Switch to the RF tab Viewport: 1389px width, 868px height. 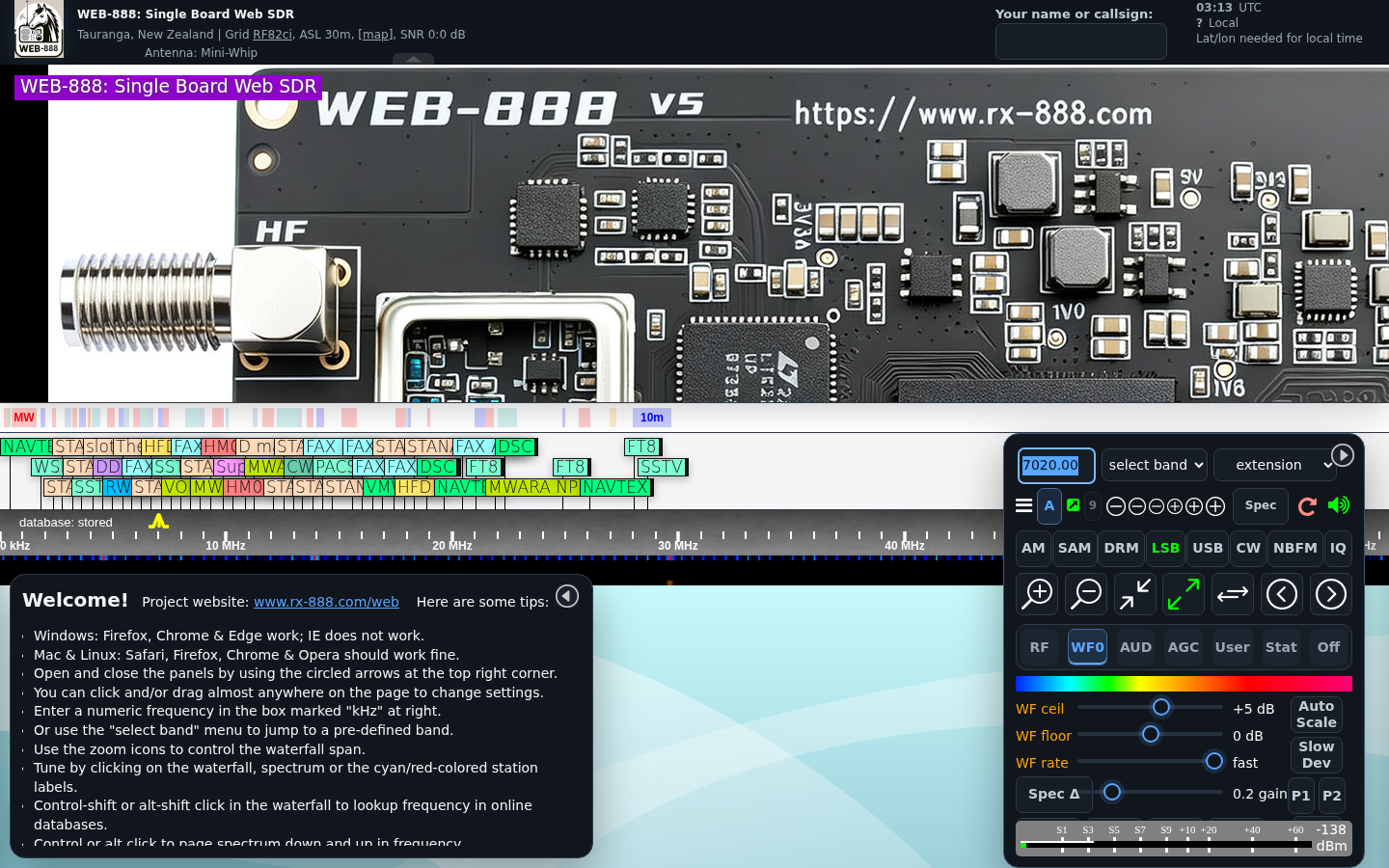pyautogui.click(x=1039, y=647)
